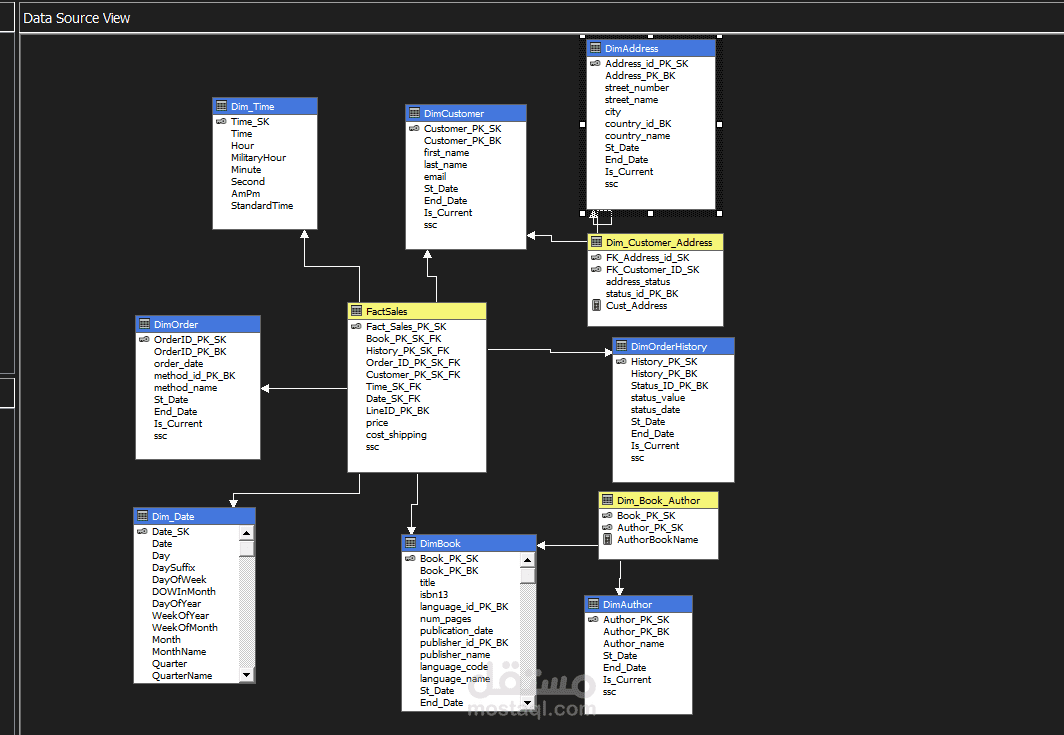Image resolution: width=1064 pixels, height=735 pixels.
Task: Click the DimBook scrollbar thumb
Action: coord(528,576)
